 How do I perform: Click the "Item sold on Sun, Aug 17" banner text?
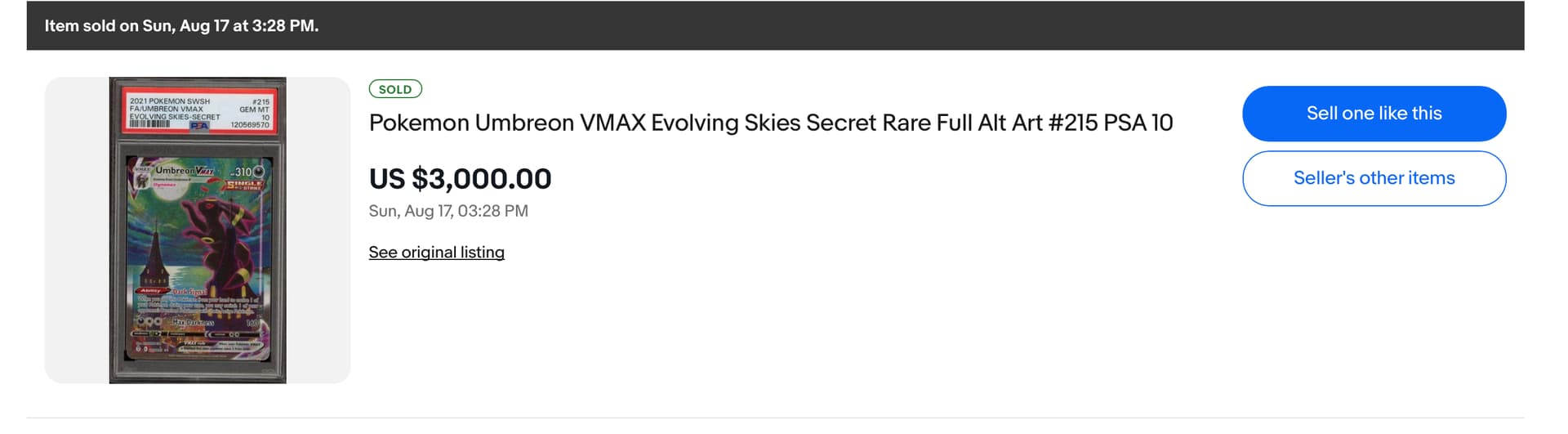(181, 25)
